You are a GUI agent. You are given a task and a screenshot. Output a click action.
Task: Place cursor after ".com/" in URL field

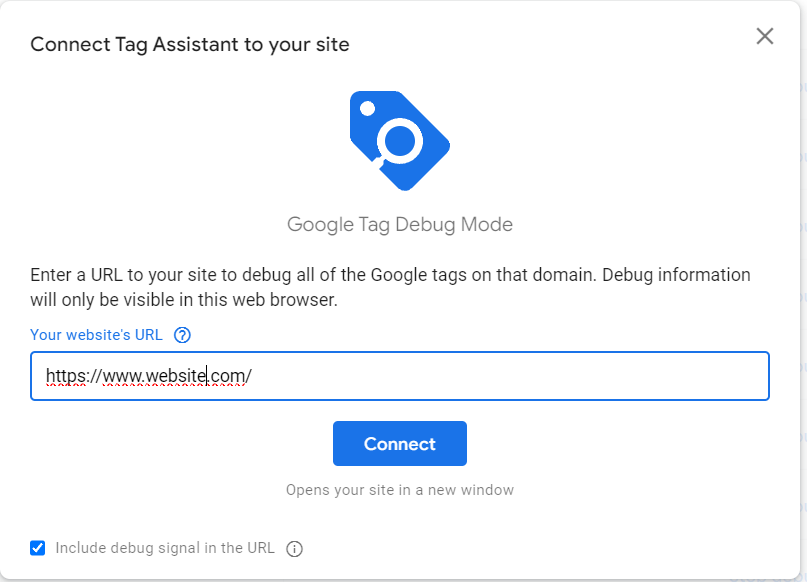(x=252, y=376)
